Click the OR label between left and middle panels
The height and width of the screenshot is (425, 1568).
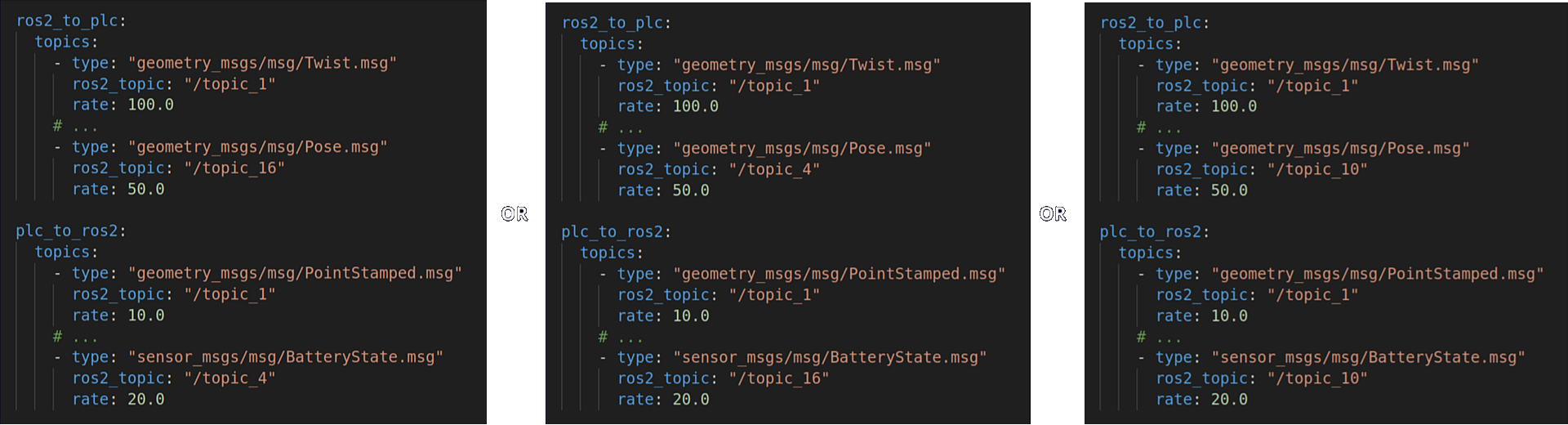[x=514, y=214]
